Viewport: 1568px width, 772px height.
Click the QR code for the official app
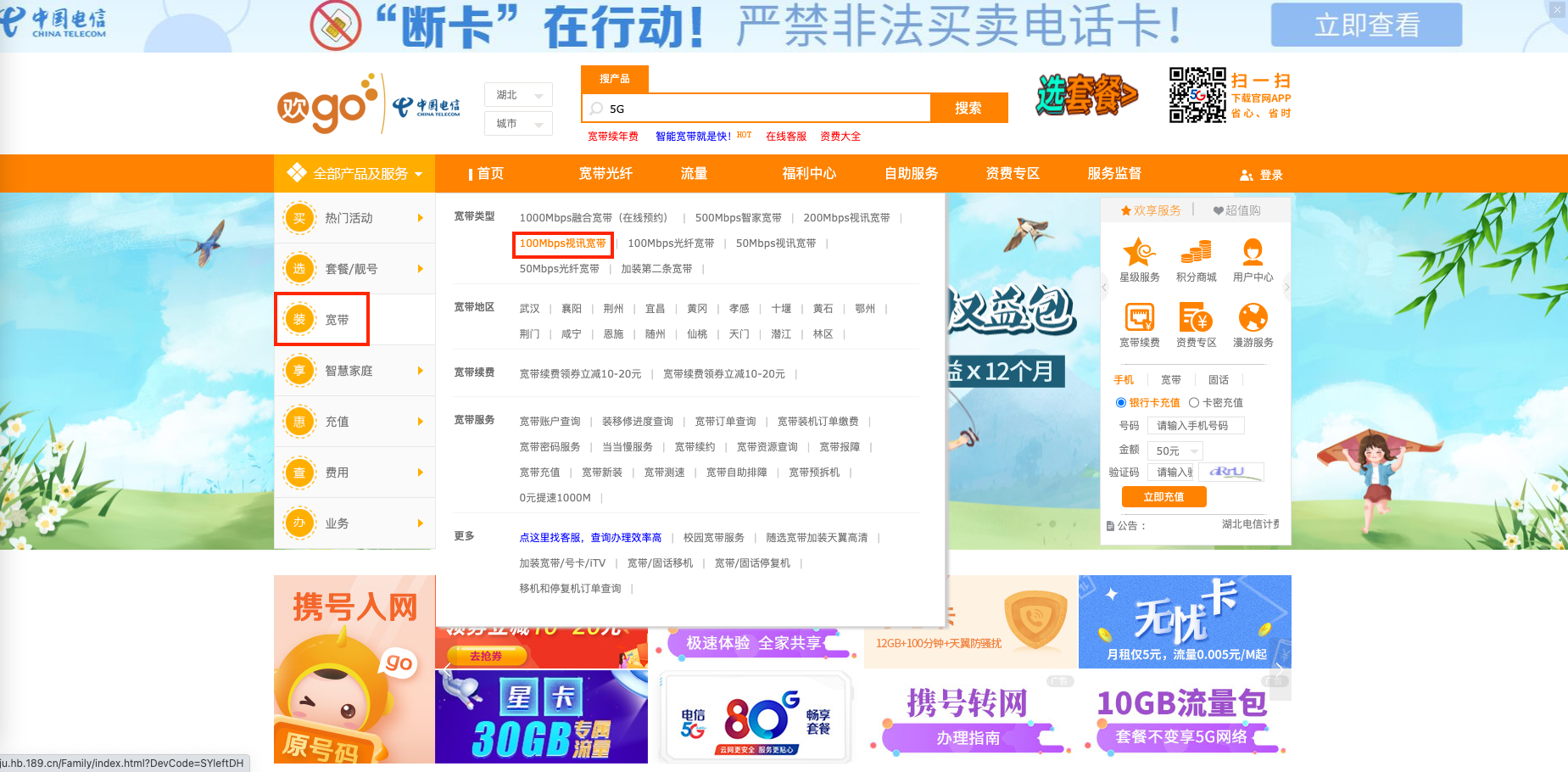[x=1197, y=96]
